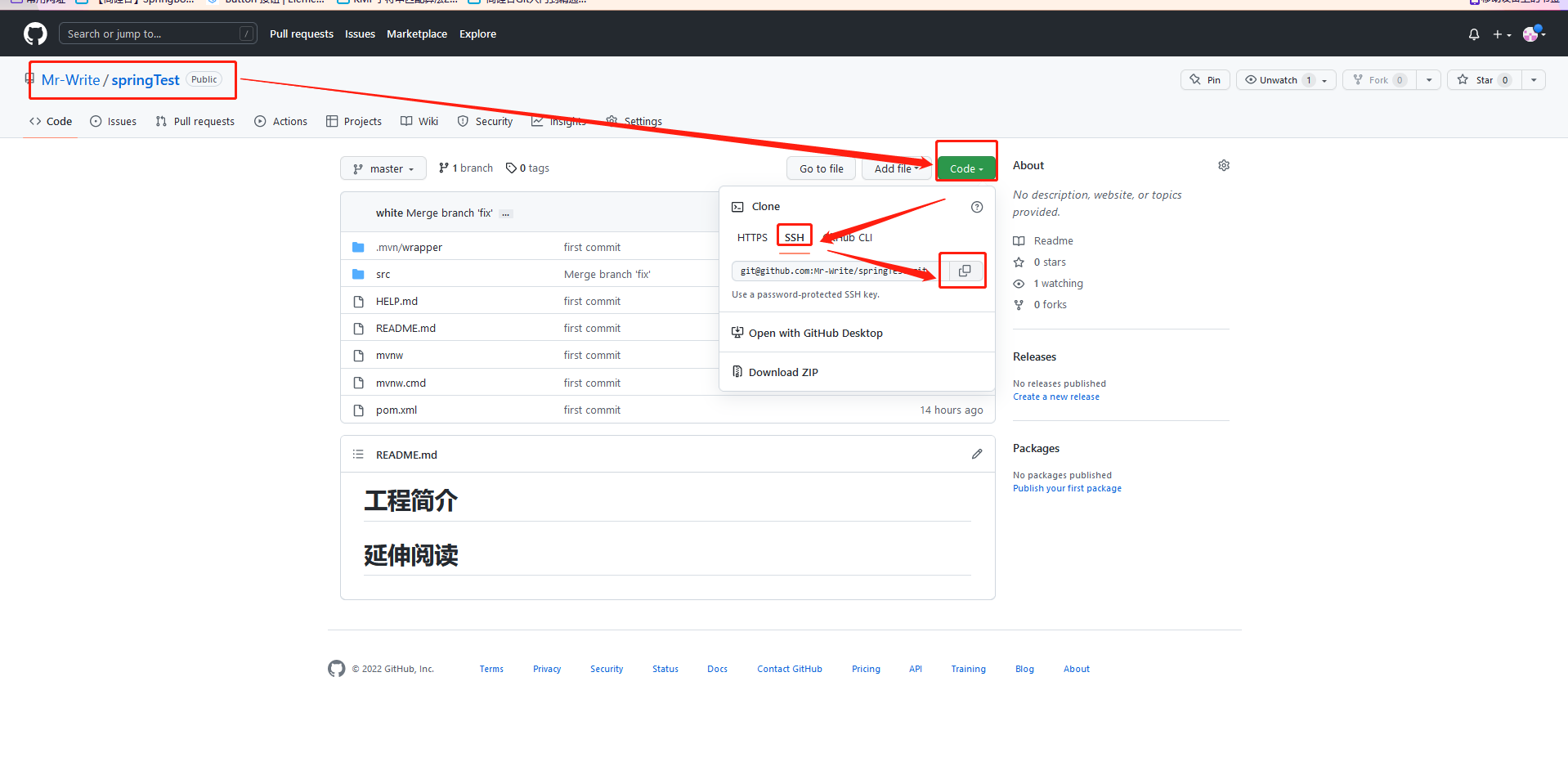View the 1 branch link

[466, 168]
